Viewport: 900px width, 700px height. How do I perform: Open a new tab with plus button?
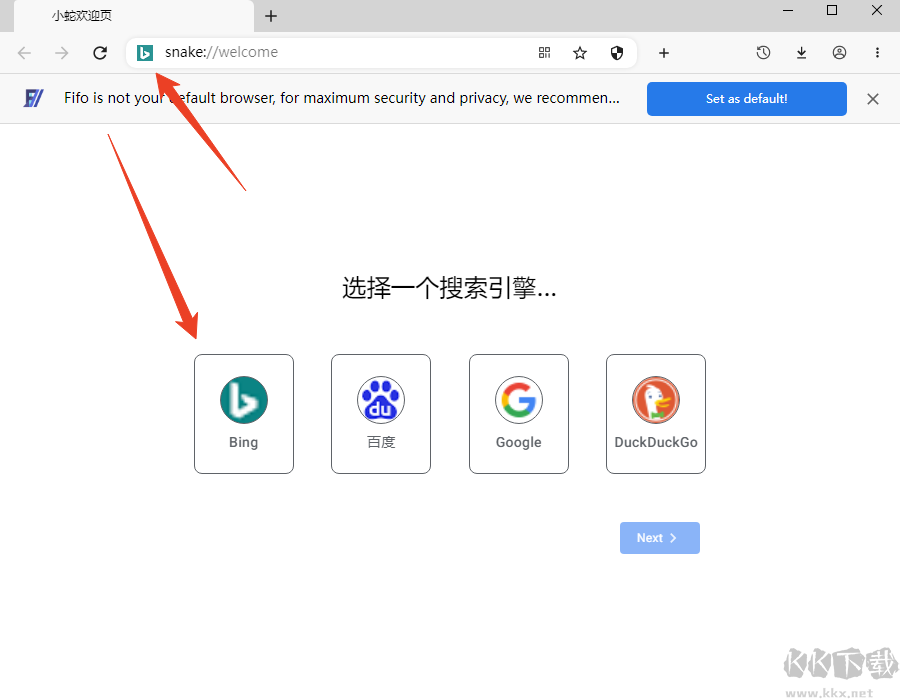click(271, 16)
